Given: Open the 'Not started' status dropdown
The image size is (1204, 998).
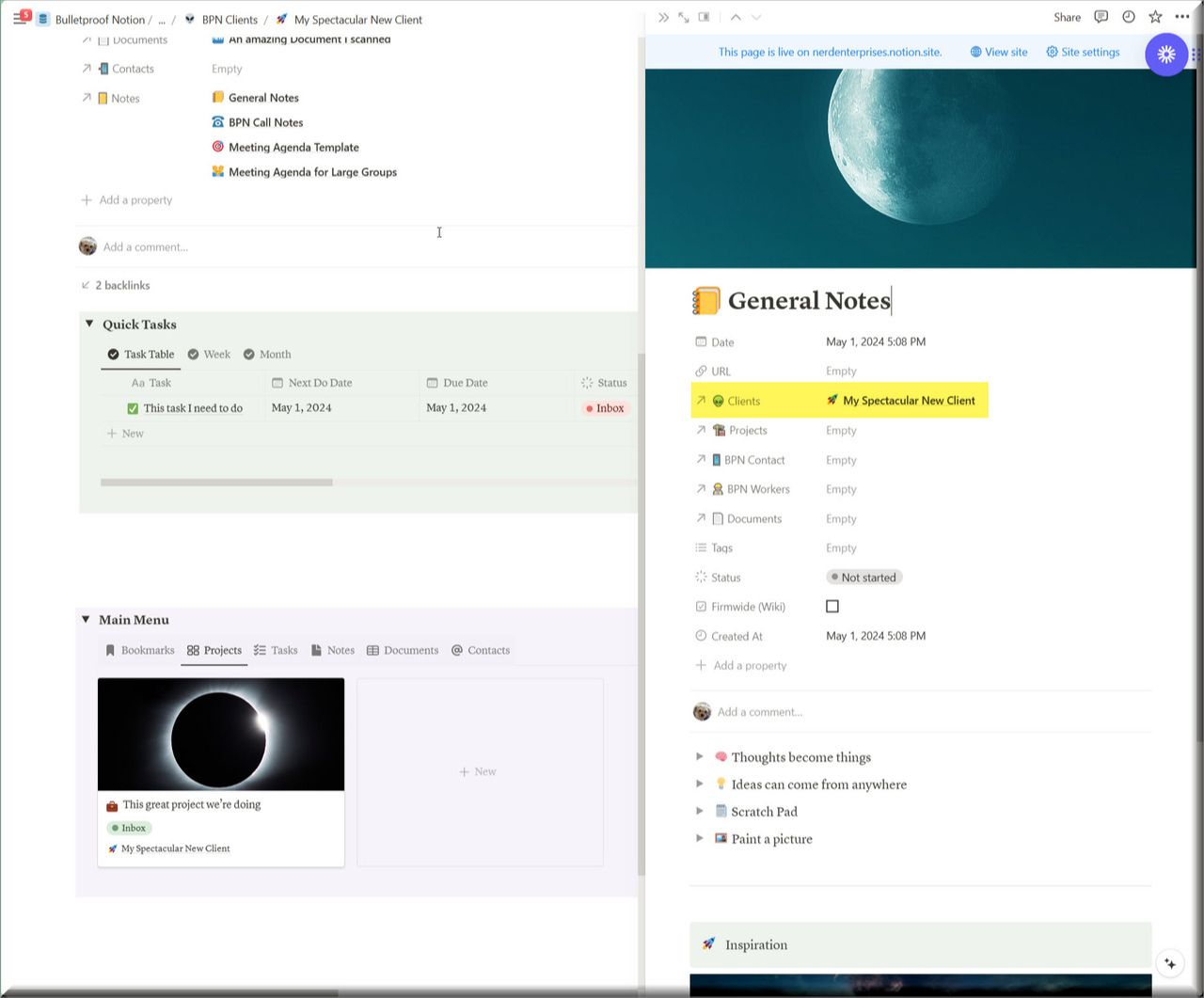Looking at the screenshot, I should pos(863,578).
